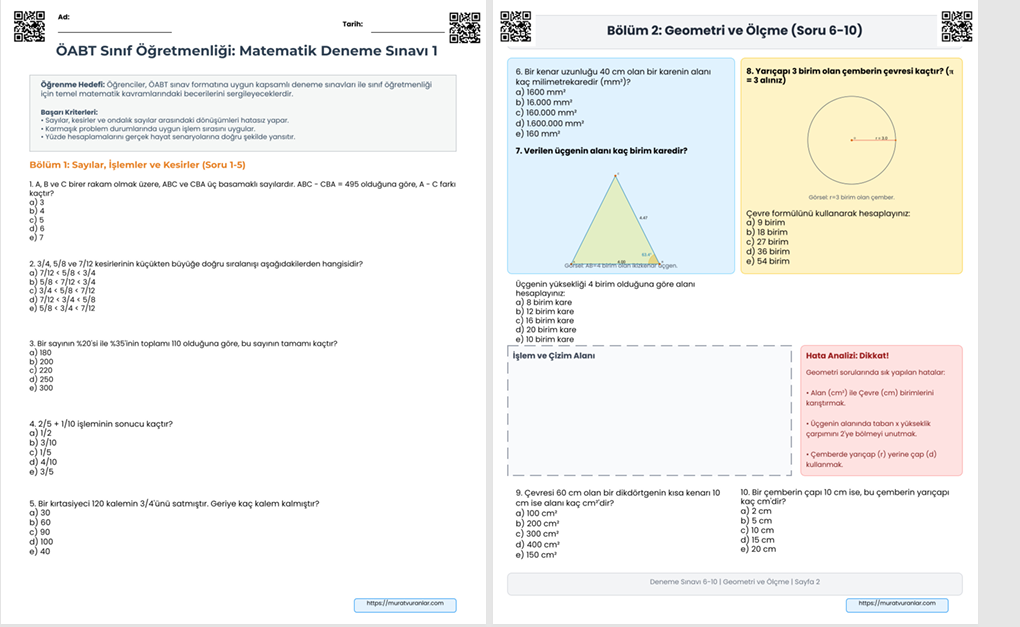This screenshot has width=1020, height=627.
Task: Click the QR code left of Bölüm 2 header
Action: pyautogui.click(x=516, y=27)
